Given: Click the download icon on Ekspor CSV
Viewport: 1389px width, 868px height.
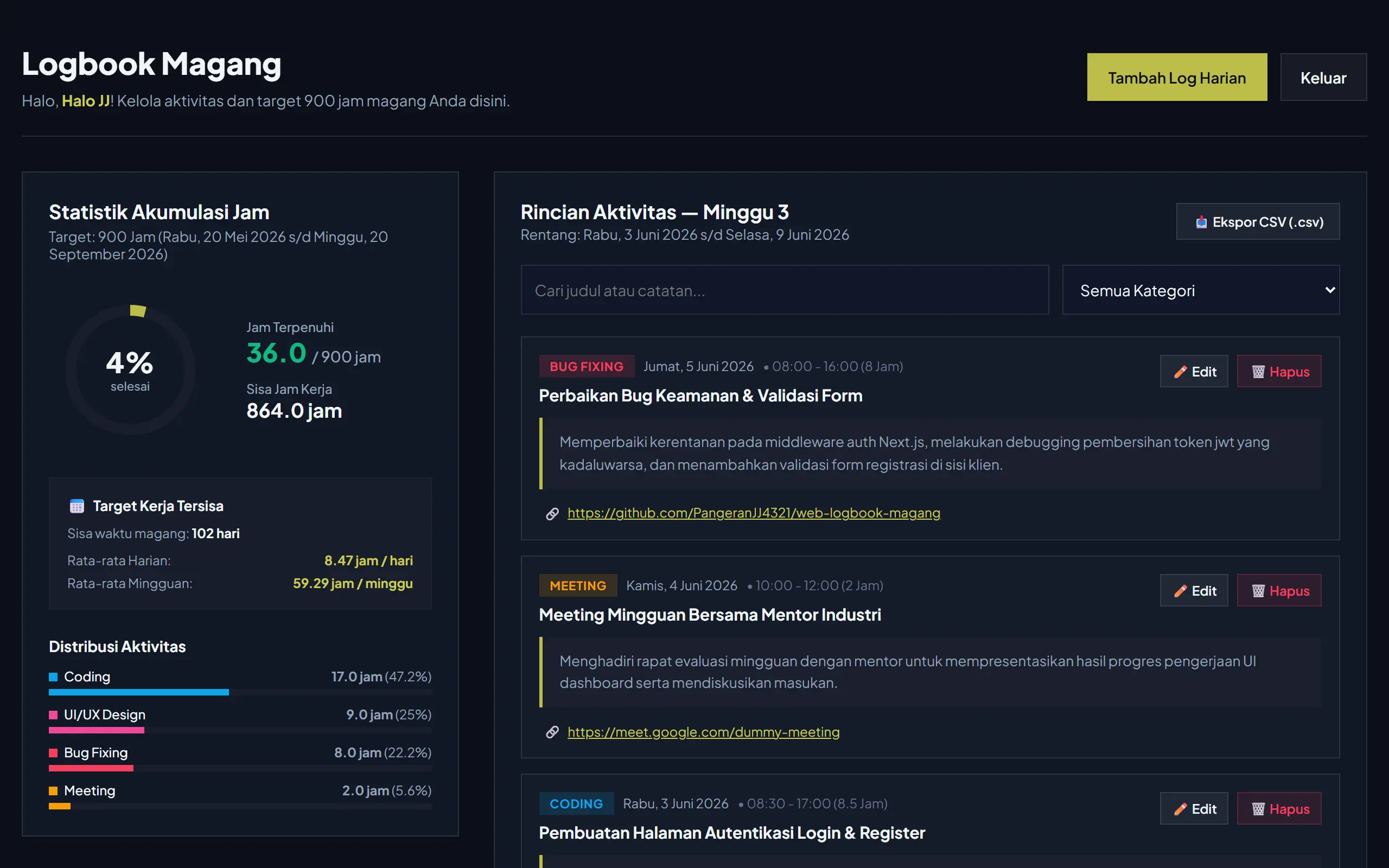Looking at the screenshot, I should pos(1201,222).
